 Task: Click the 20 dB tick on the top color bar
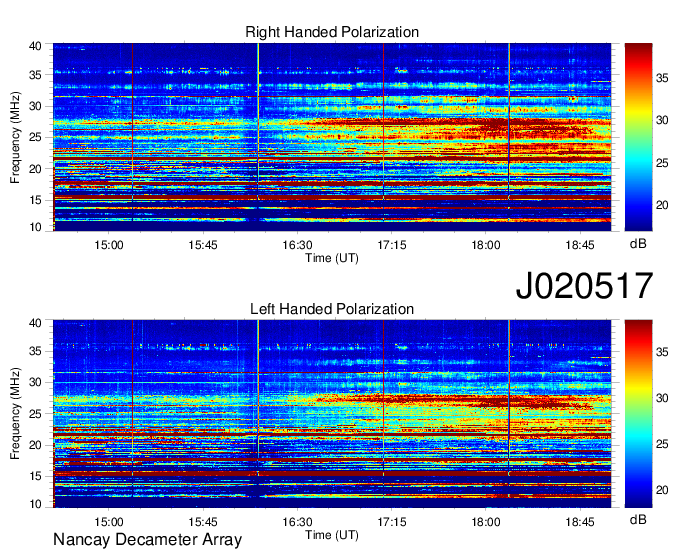tap(662, 205)
